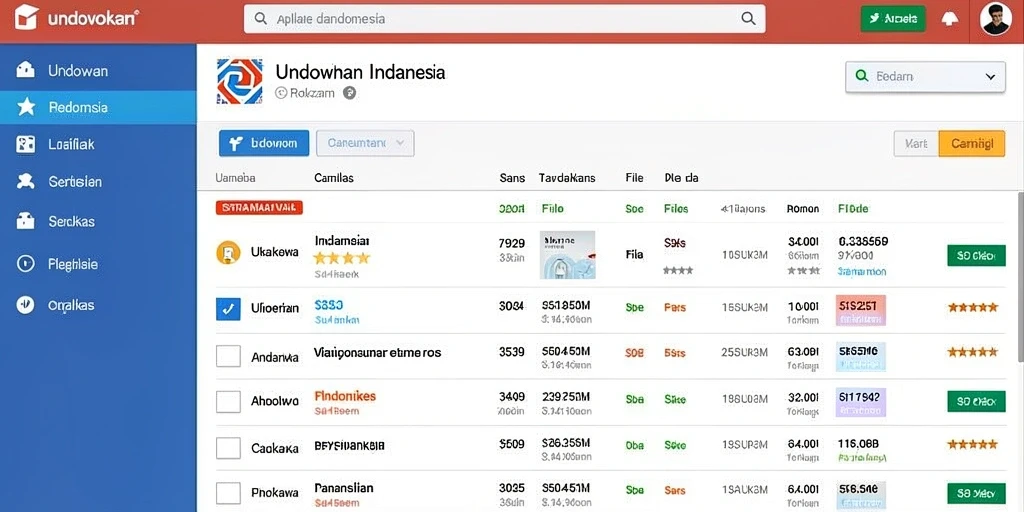Click the star icon beside Redomsia
Screen dimensions: 1024x512
[x=26, y=107]
